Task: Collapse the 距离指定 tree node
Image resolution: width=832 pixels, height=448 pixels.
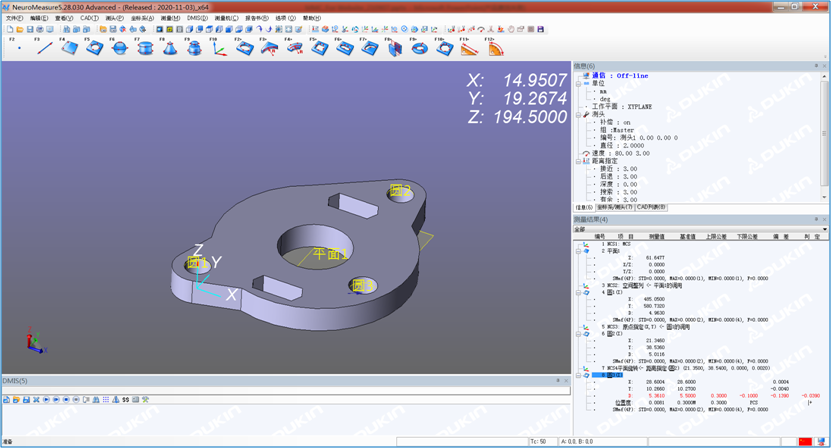Action: 579,161
